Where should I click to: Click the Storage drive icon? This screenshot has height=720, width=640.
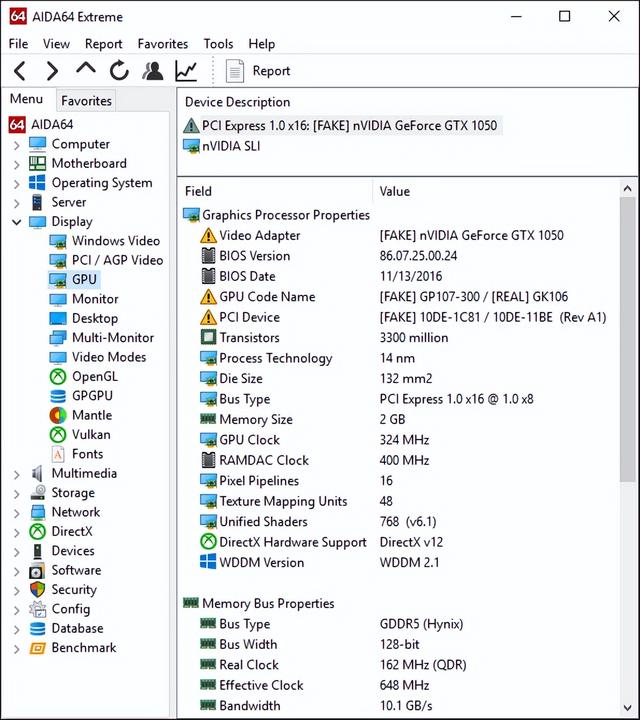coord(38,493)
